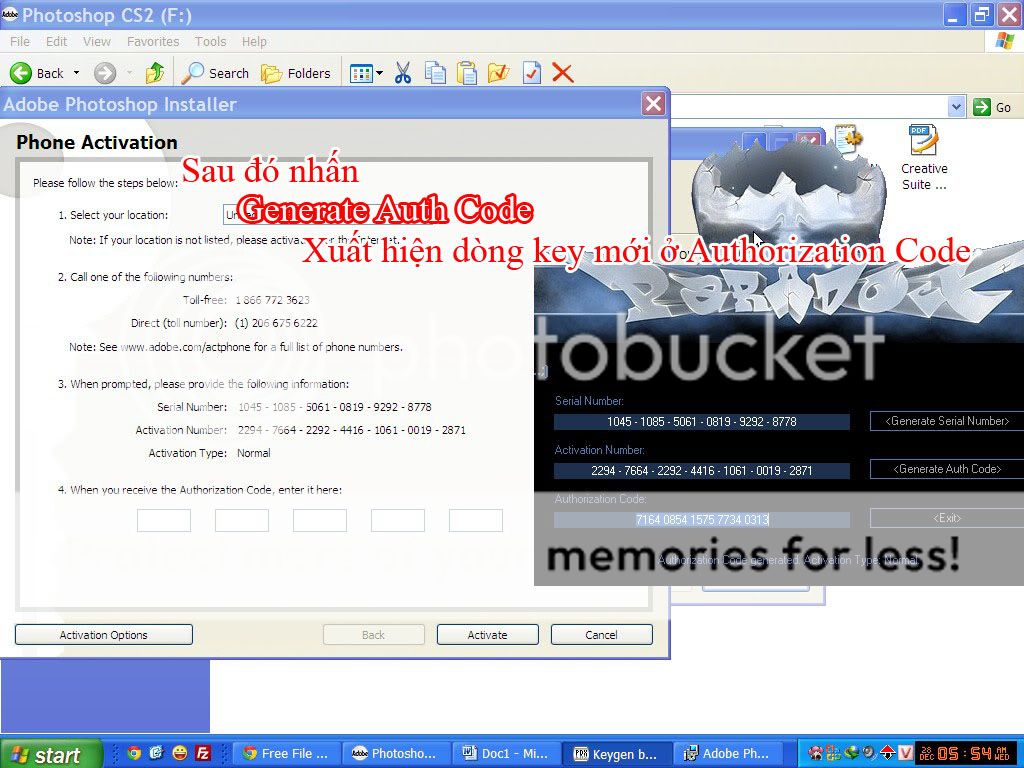Screen dimensions: 1024x768
Task: Open the Edit menu
Action: click(x=56, y=42)
